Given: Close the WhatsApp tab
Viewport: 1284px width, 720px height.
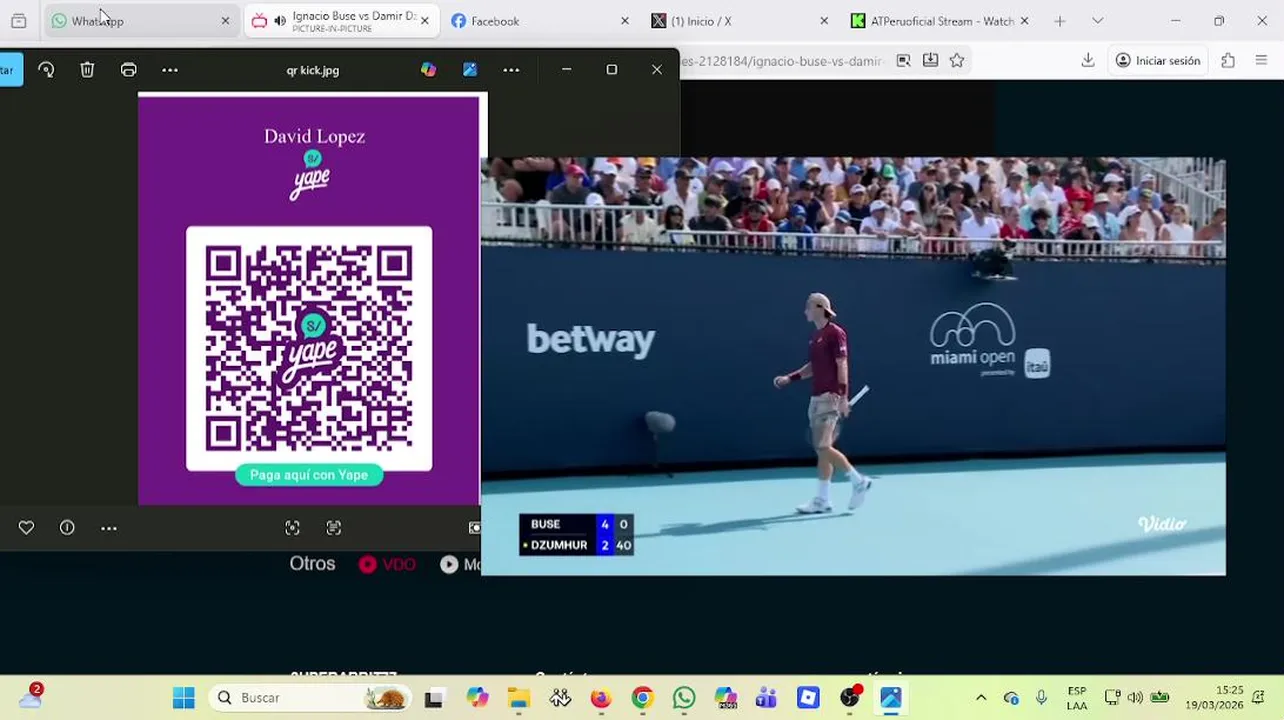Looking at the screenshot, I should (225, 21).
